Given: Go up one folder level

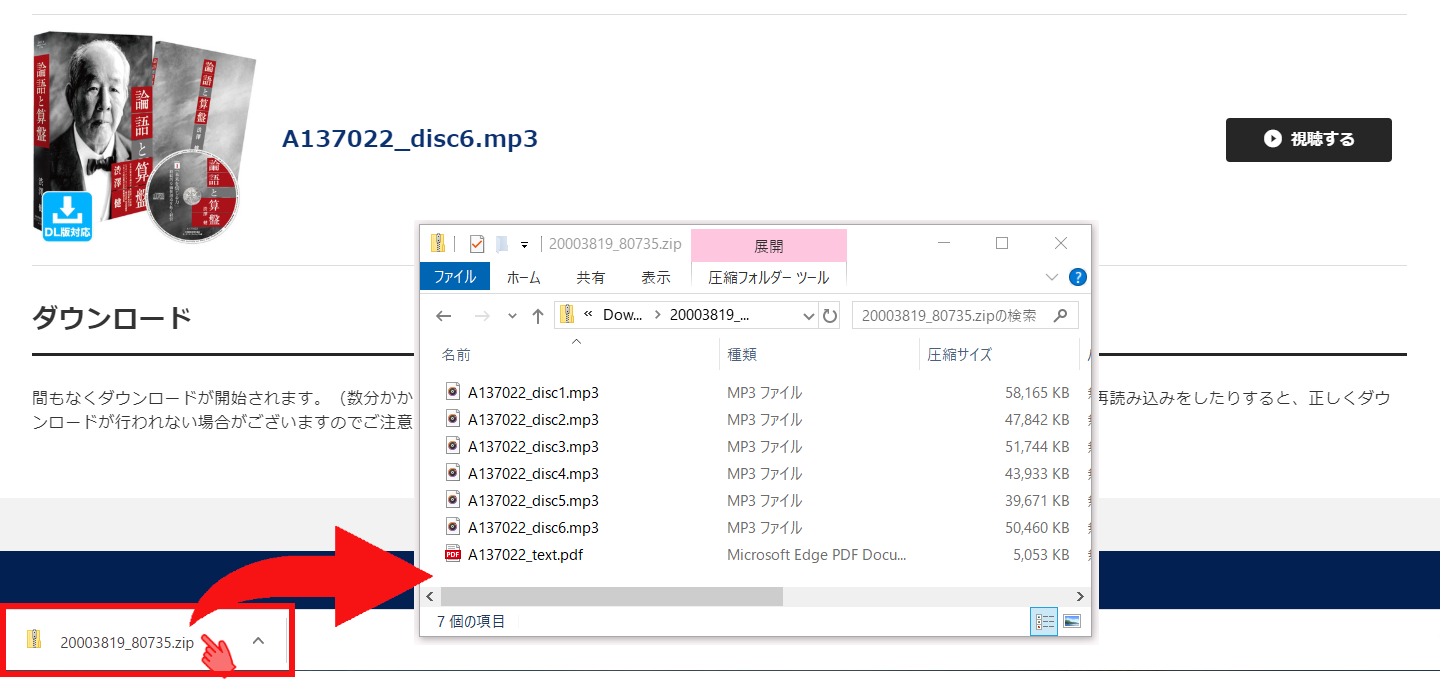Looking at the screenshot, I should tap(538, 316).
